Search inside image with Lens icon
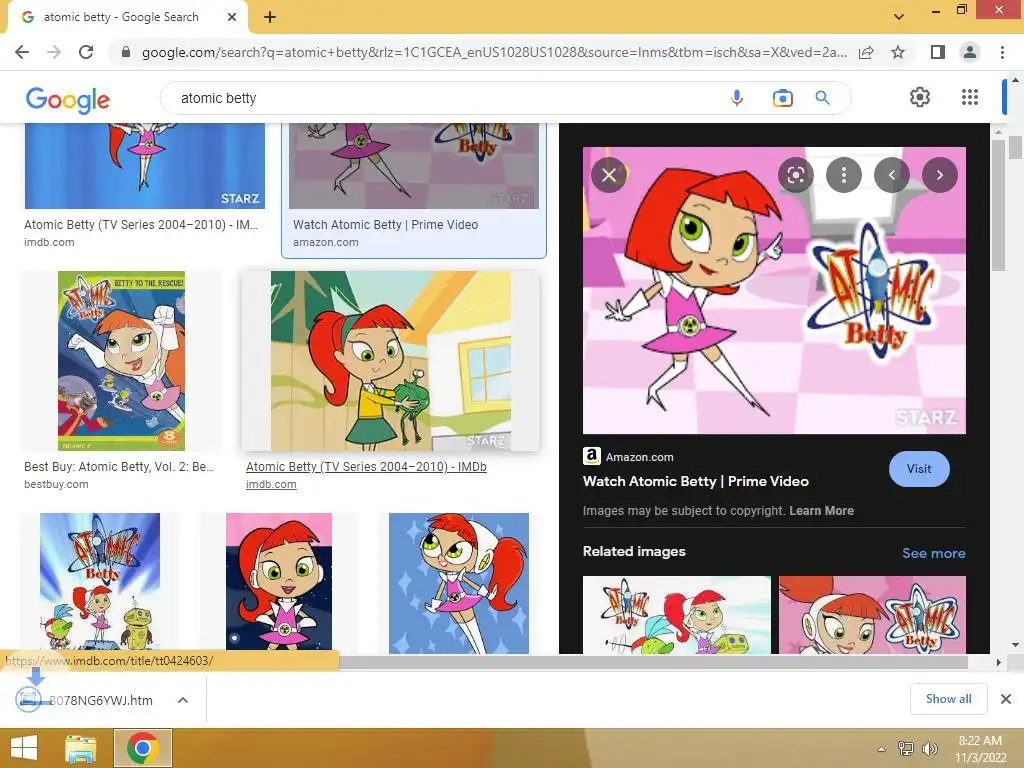Image resolution: width=1024 pixels, height=768 pixels. coord(795,175)
